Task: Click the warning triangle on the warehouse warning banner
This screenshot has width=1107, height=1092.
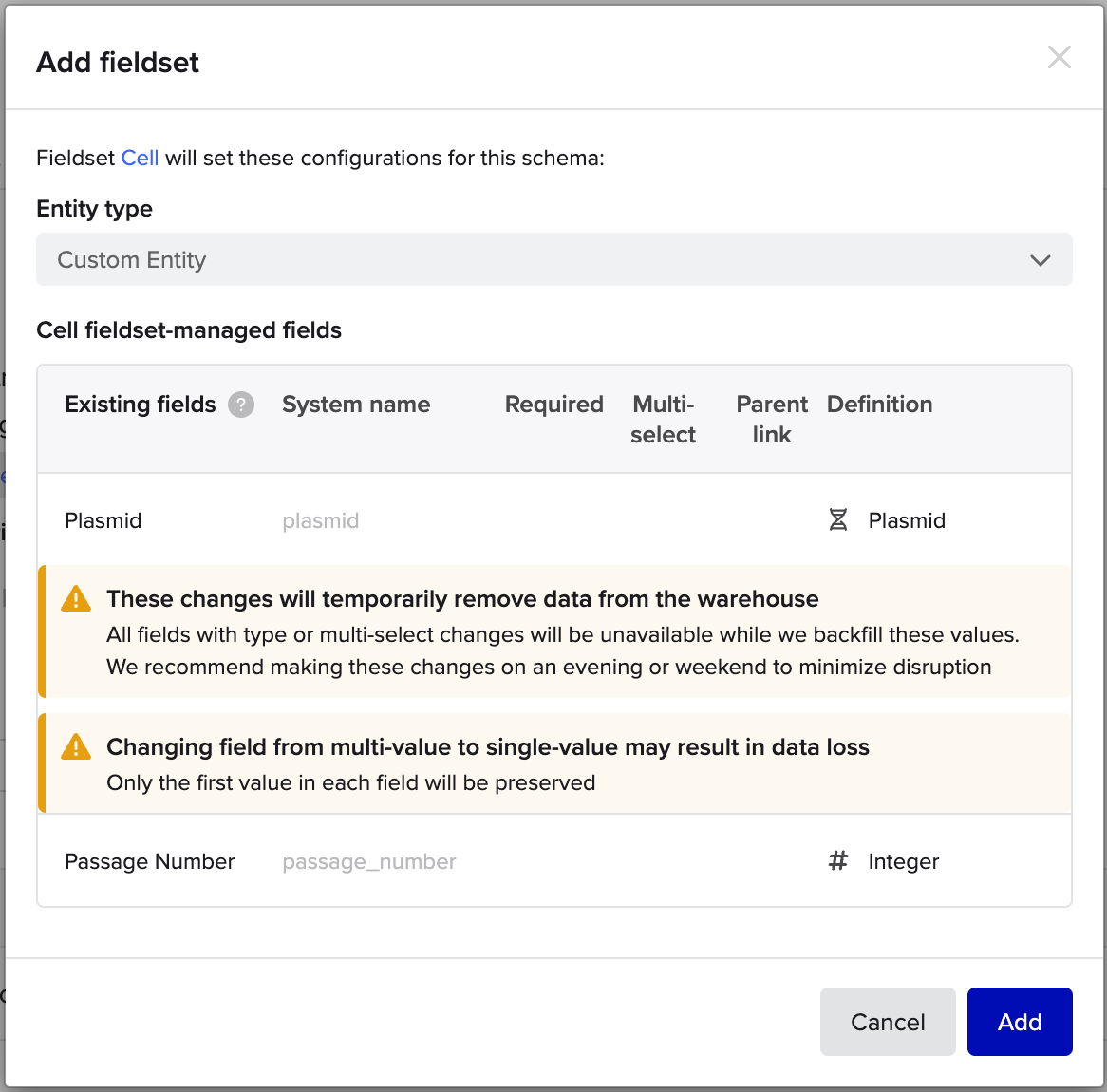Action: (x=75, y=599)
